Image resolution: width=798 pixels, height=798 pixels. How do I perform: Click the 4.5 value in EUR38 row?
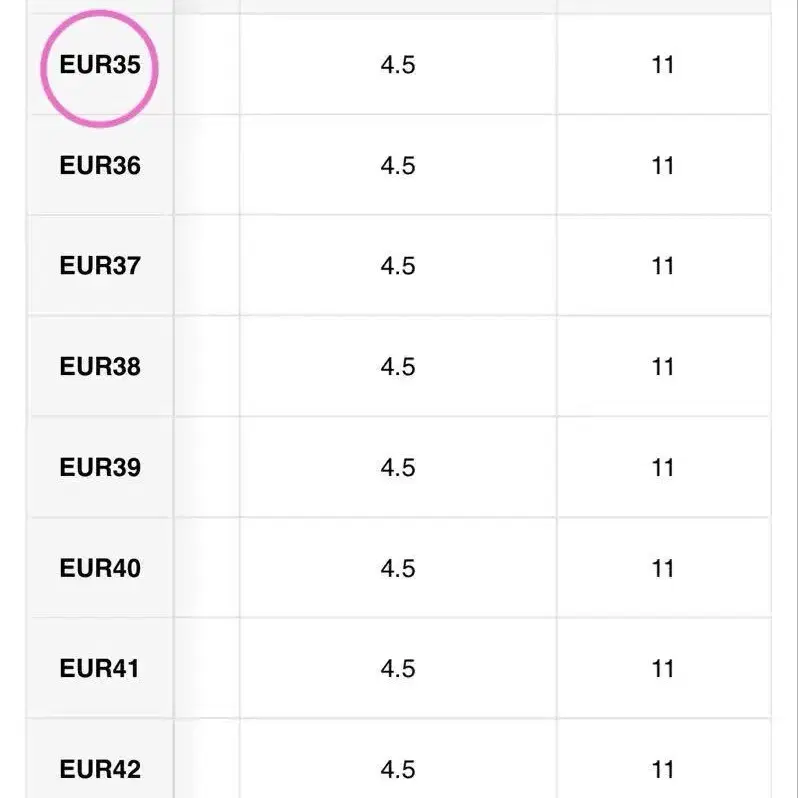tap(398, 366)
